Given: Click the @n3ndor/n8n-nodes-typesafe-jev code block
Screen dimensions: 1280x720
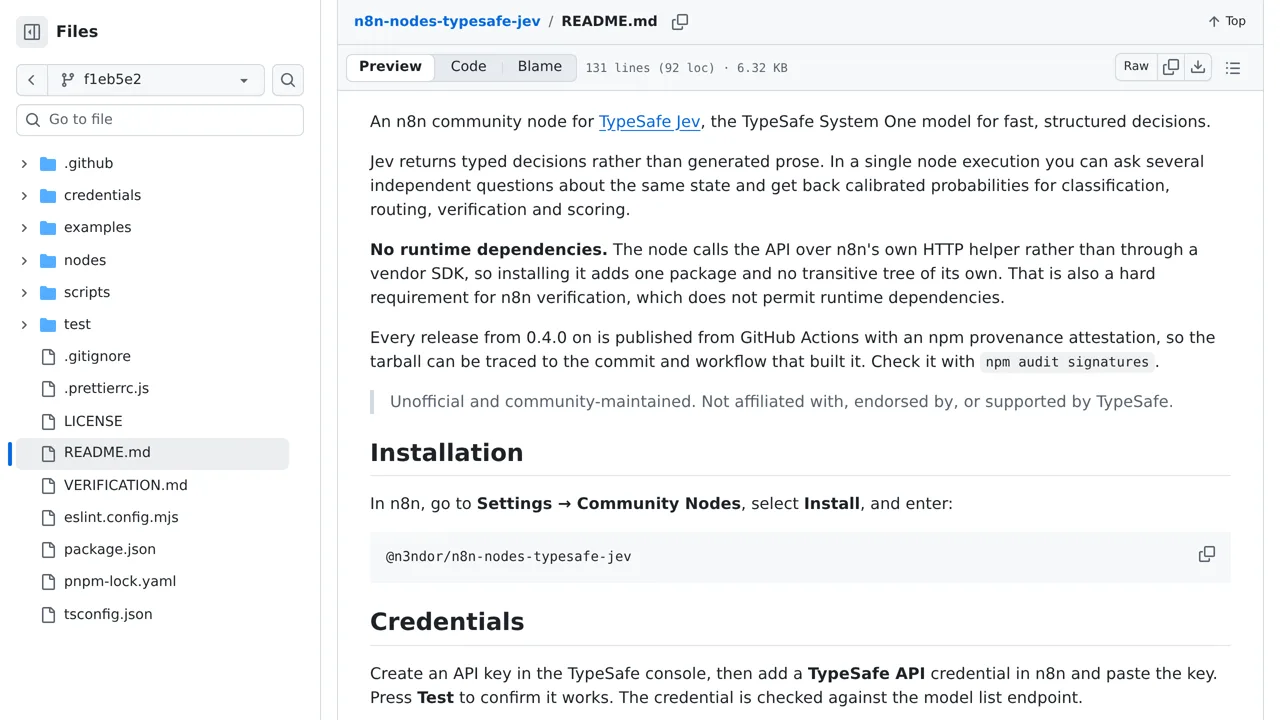Looking at the screenshot, I should 800,557.
